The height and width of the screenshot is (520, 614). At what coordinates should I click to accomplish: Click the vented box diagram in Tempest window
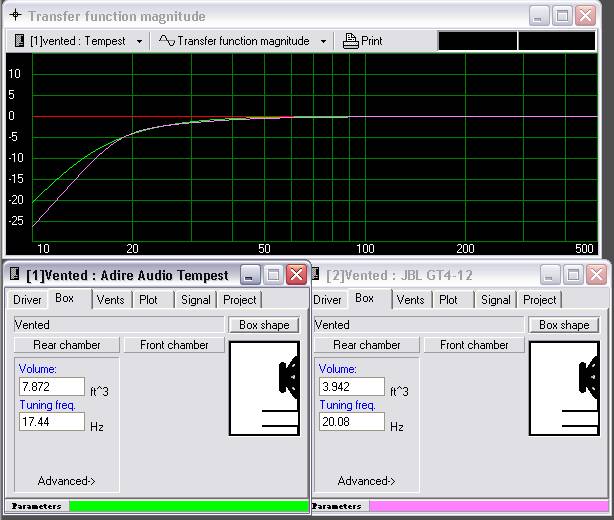264,388
